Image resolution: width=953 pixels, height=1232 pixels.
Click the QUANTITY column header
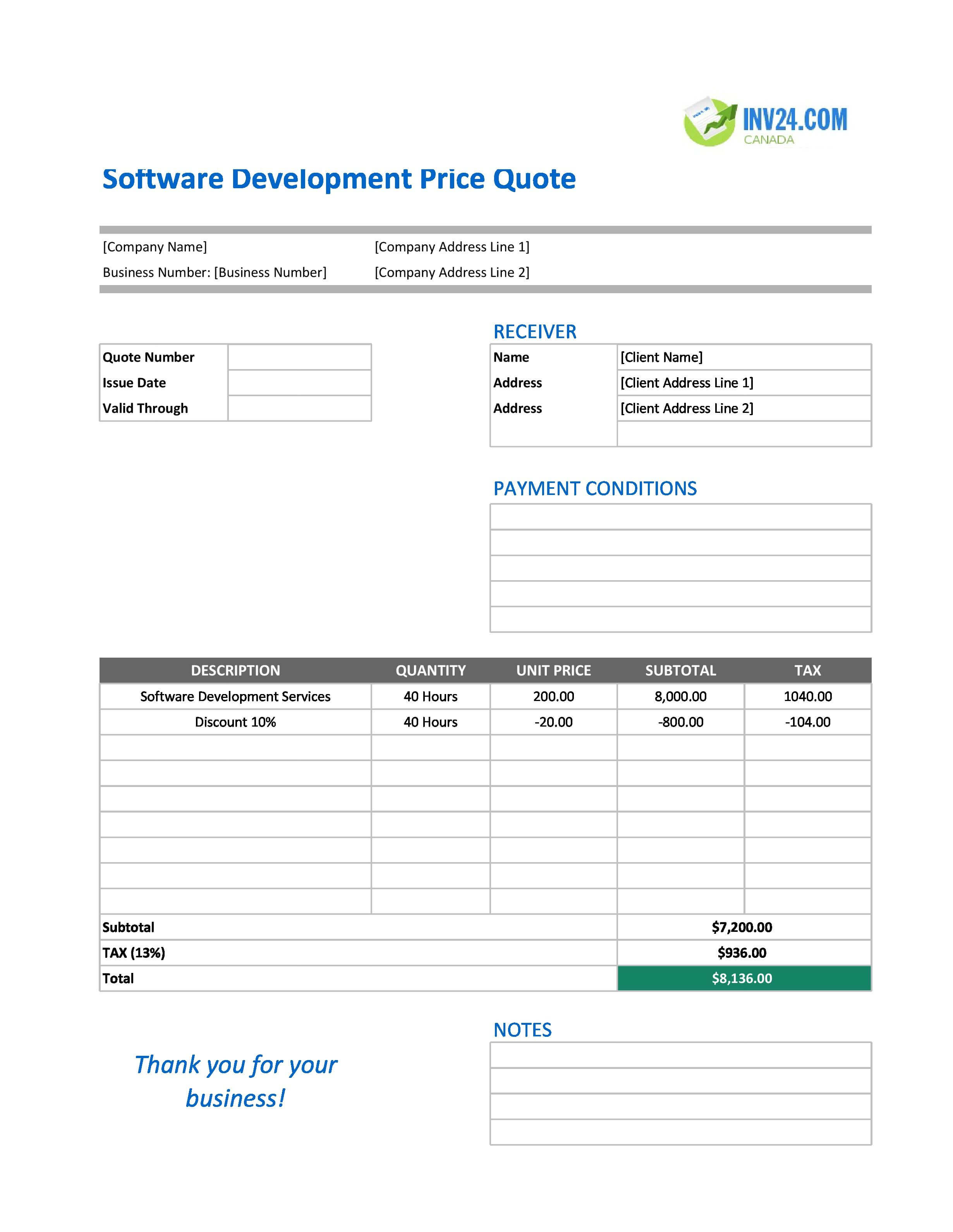click(x=430, y=670)
